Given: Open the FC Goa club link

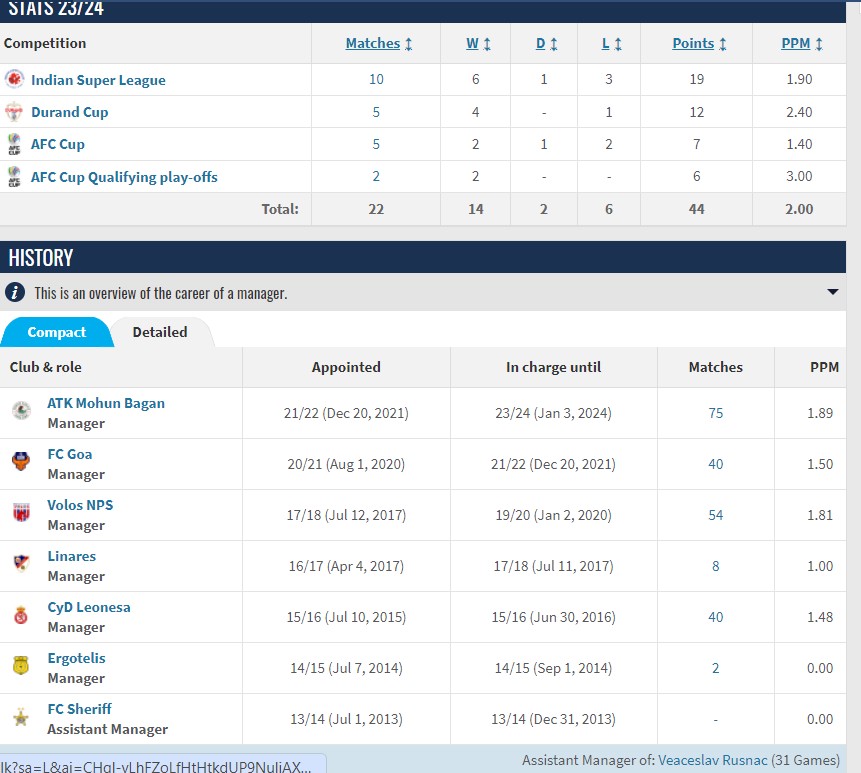Looking at the screenshot, I should [70, 454].
